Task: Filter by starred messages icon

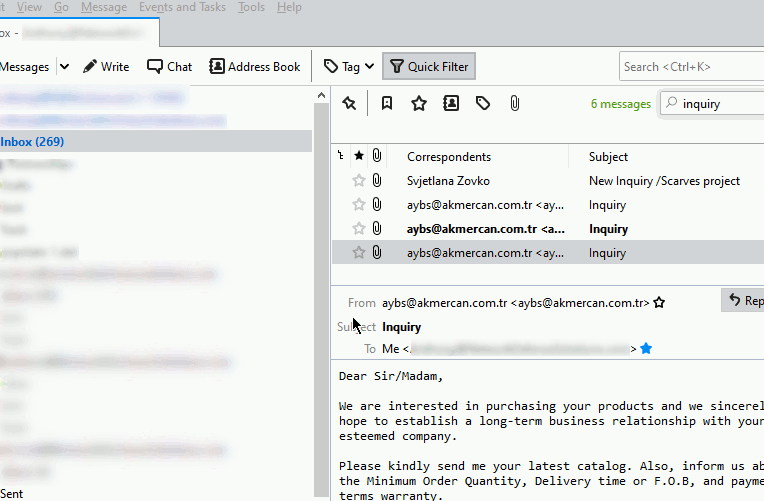Action: (419, 103)
